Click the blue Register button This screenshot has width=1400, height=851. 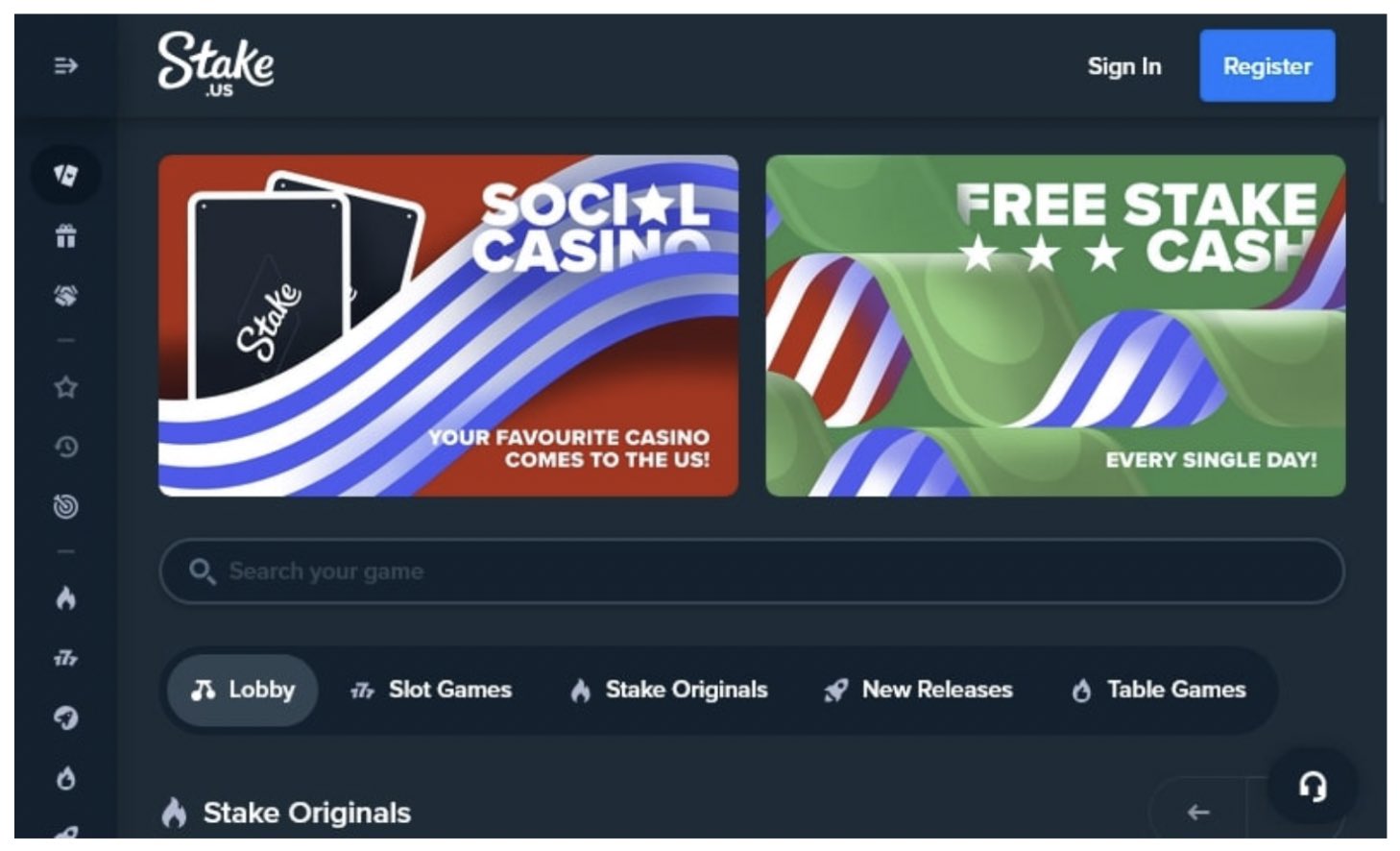click(x=1267, y=65)
